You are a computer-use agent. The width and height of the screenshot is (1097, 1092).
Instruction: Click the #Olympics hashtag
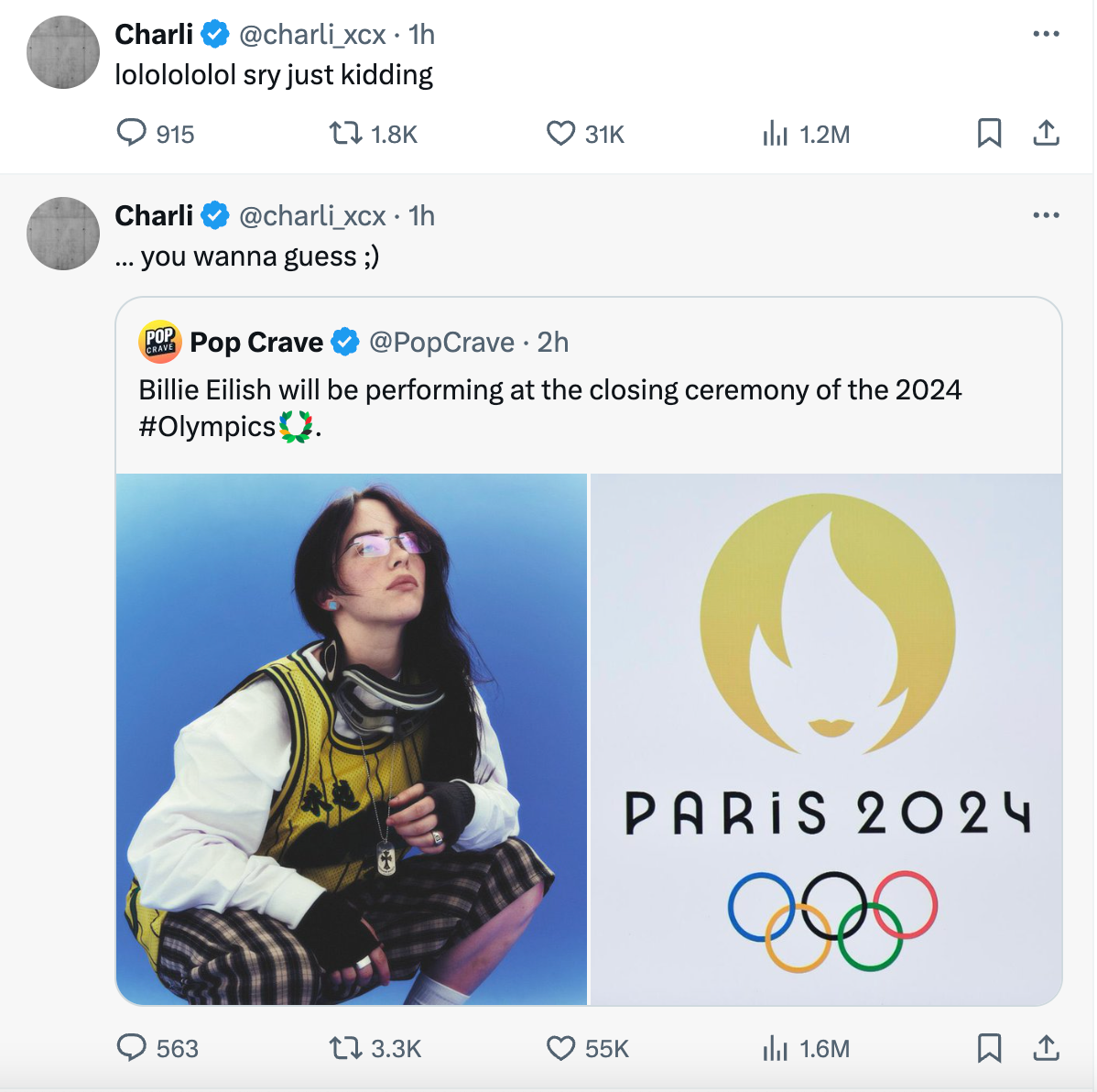tap(207, 427)
